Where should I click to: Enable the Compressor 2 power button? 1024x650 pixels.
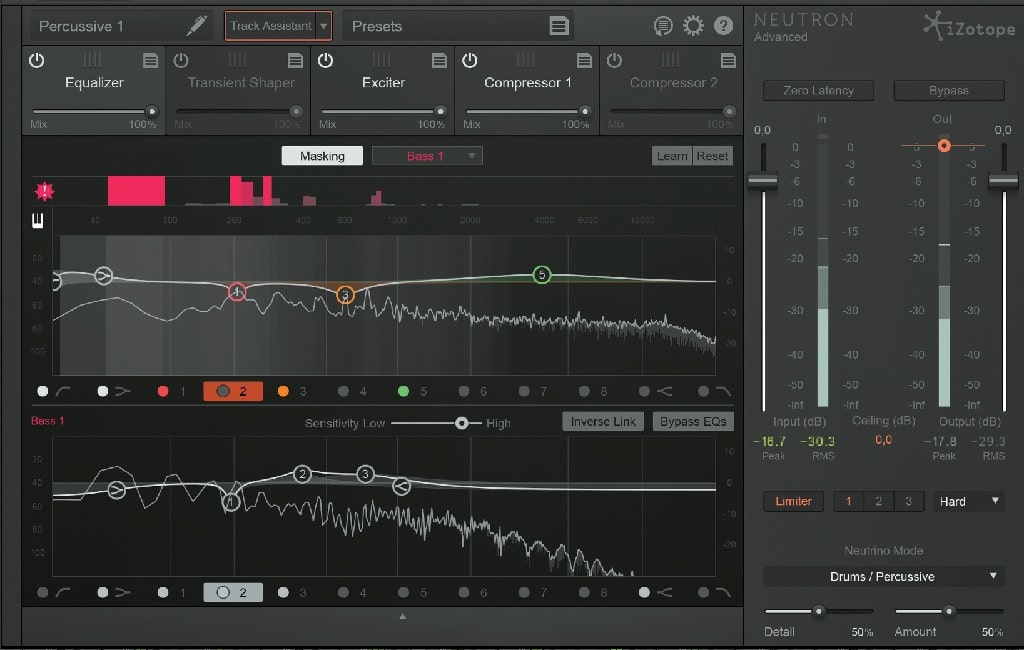pyautogui.click(x=614, y=61)
